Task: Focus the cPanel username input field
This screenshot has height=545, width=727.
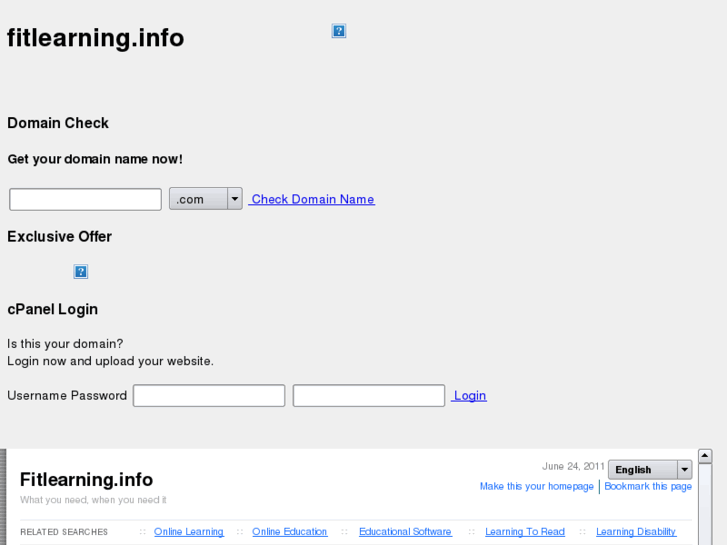Action: 209,396
